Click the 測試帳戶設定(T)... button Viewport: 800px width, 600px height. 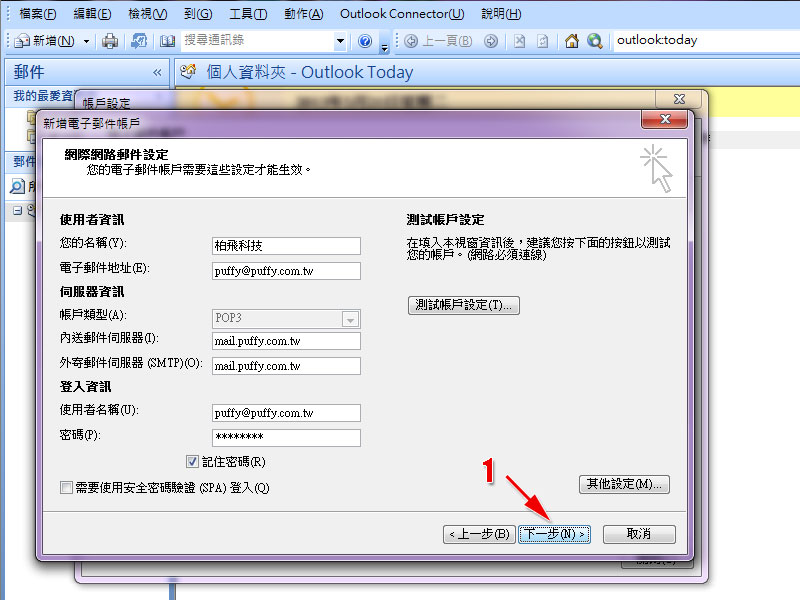(x=464, y=305)
